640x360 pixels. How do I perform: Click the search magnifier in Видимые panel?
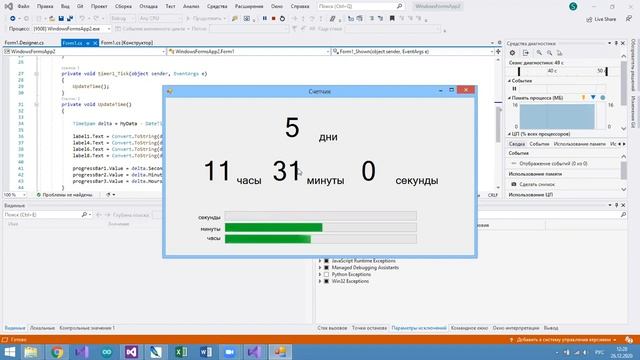84,215
